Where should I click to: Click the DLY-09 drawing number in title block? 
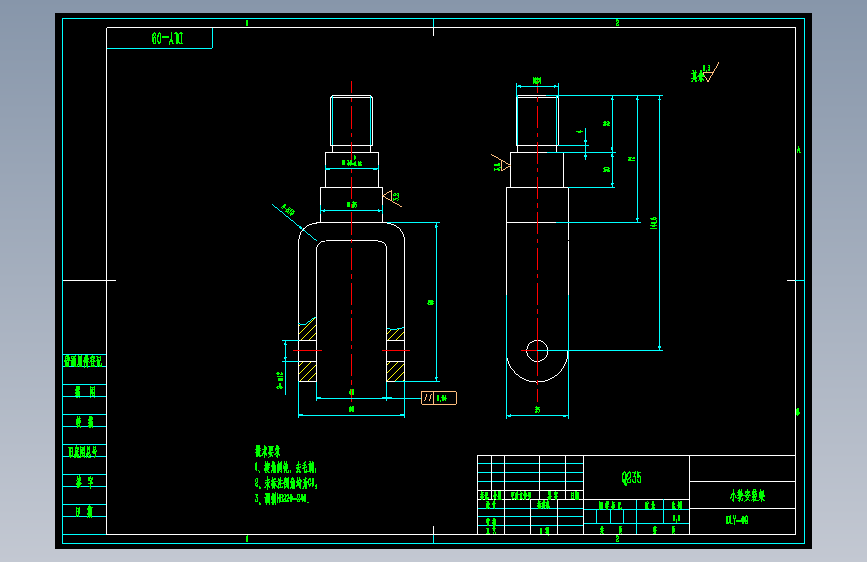click(x=737, y=520)
